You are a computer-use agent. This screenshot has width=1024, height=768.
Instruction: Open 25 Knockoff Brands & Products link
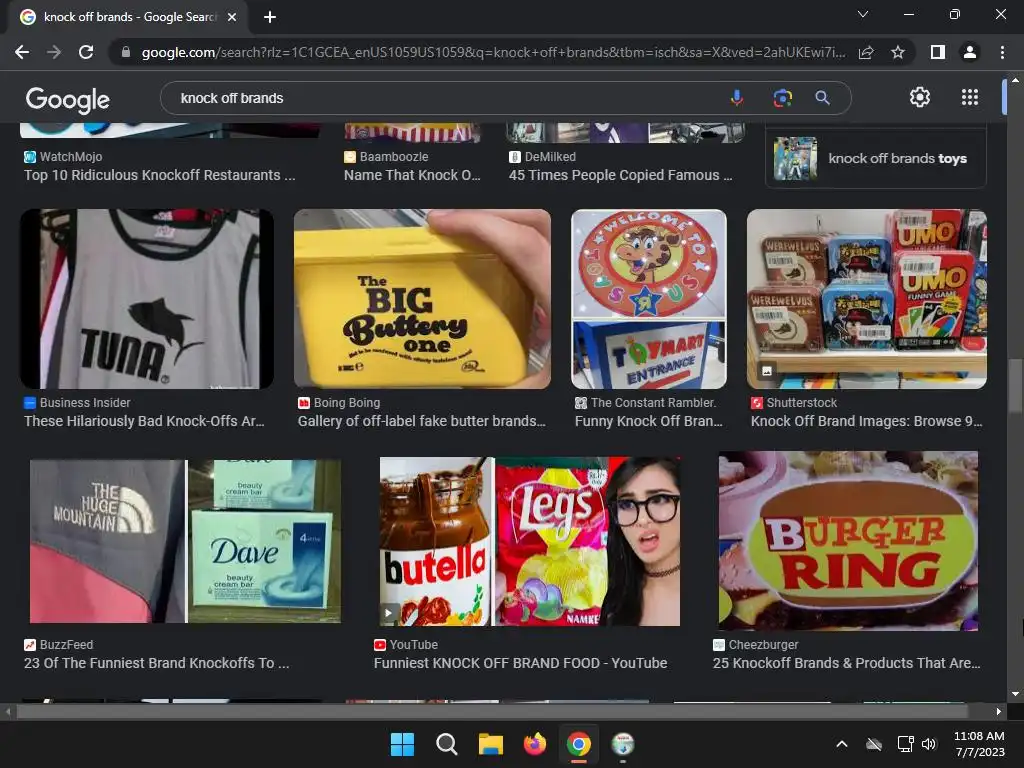[x=846, y=663]
